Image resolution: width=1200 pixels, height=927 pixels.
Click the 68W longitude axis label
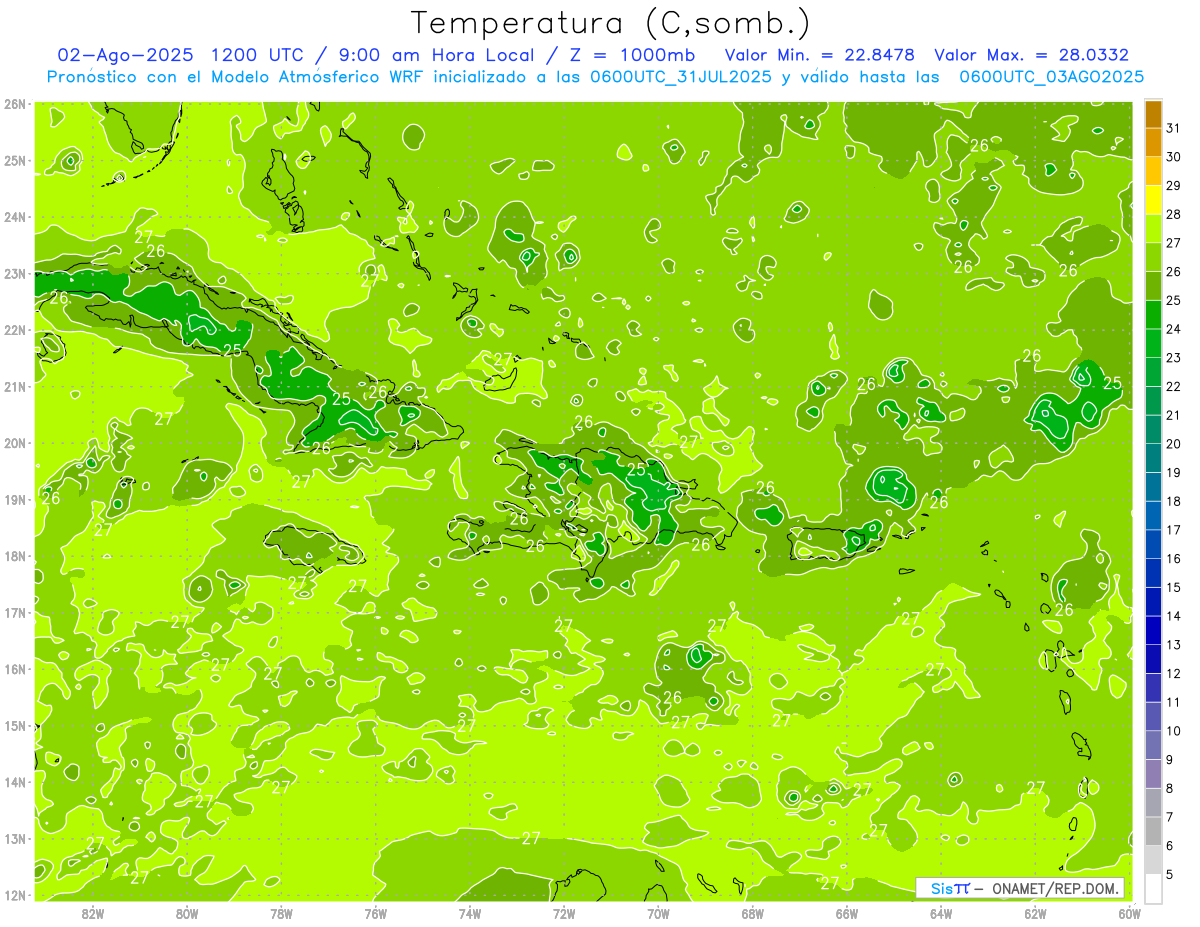click(x=752, y=913)
